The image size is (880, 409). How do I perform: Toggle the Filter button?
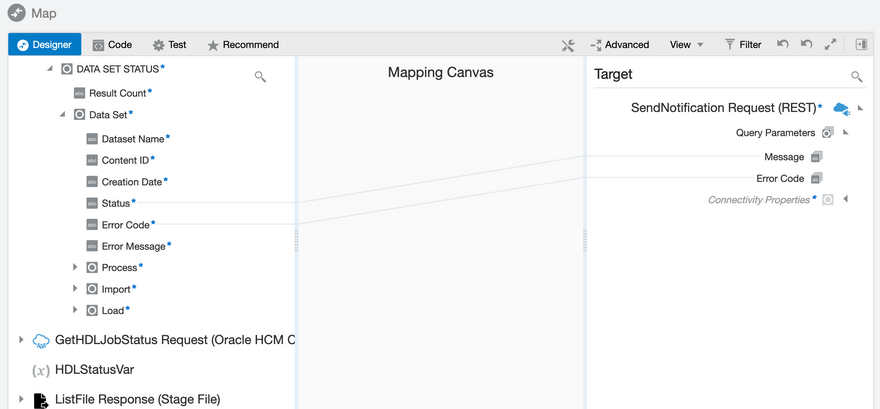(743, 45)
